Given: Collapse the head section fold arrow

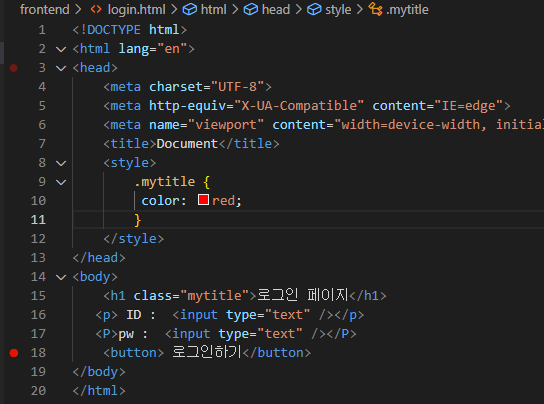Looking at the screenshot, I should 61,68.
